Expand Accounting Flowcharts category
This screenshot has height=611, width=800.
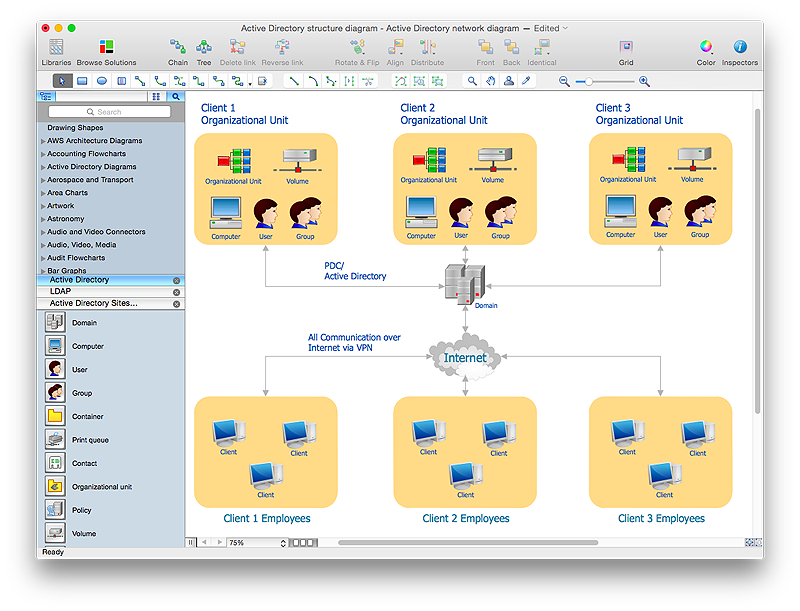point(43,154)
